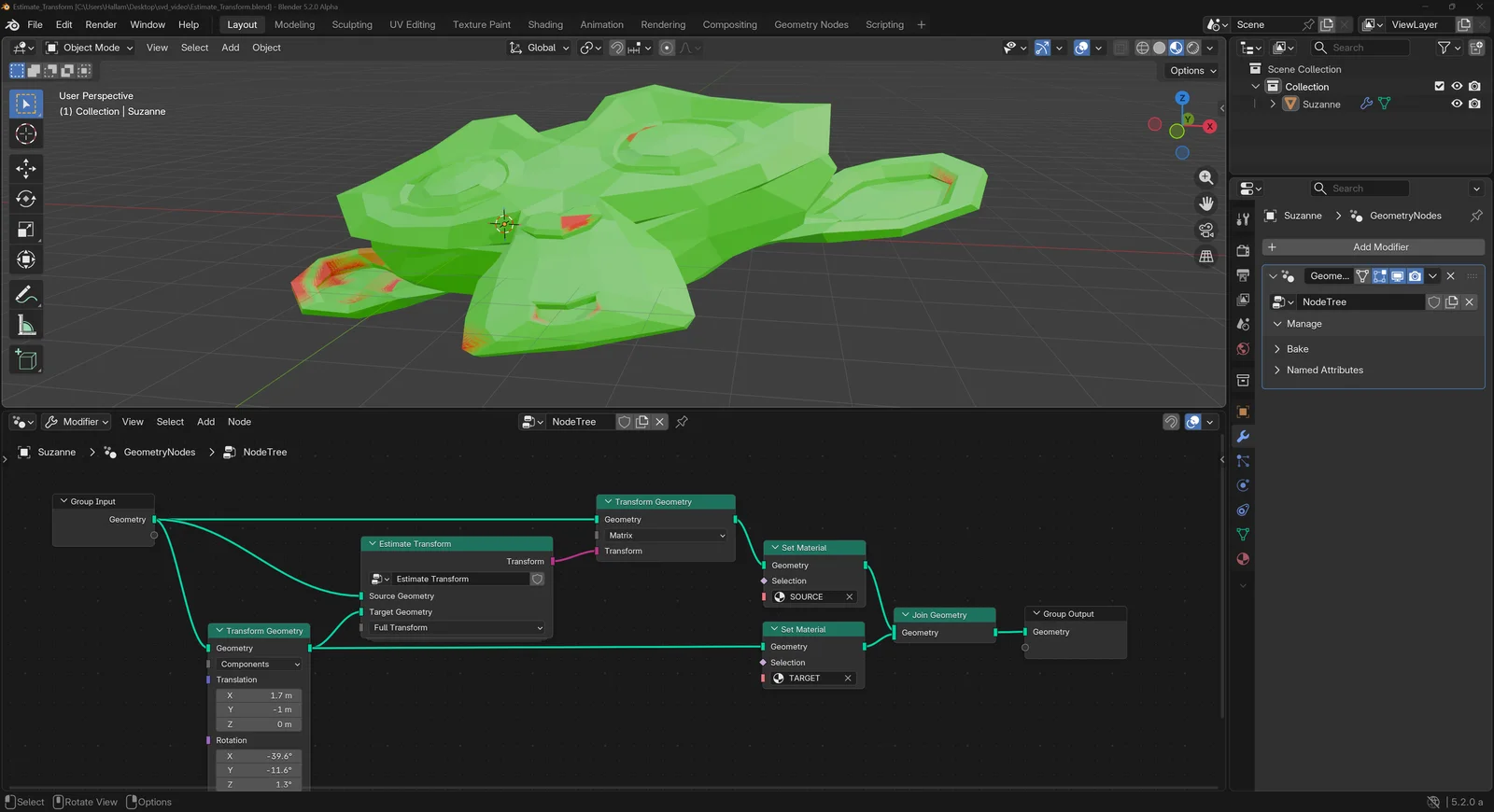This screenshot has width=1494, height=812.
Task: Open the Tool properties tab
Action: 1243,219
